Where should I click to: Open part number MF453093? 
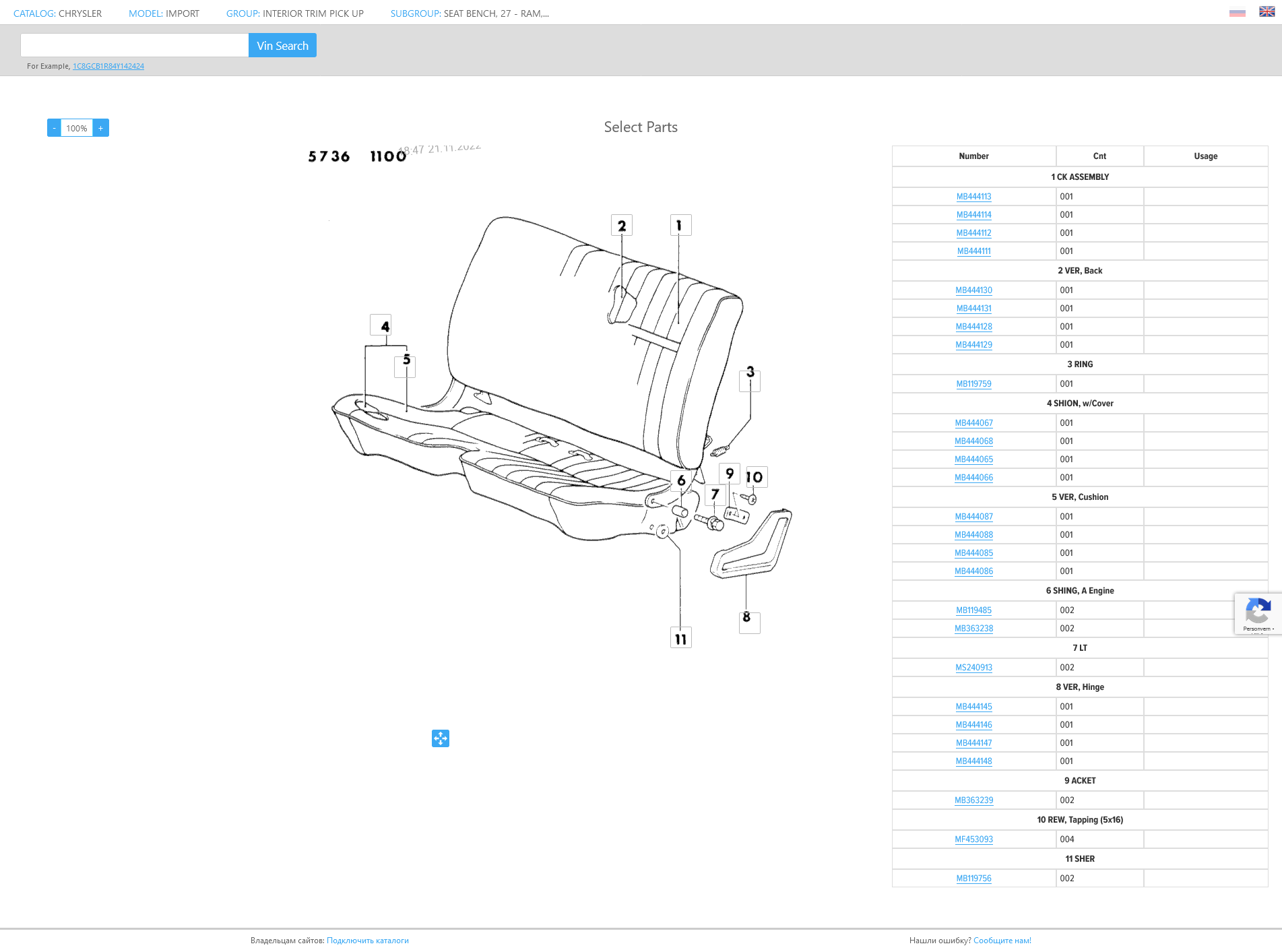click(973, 839)
